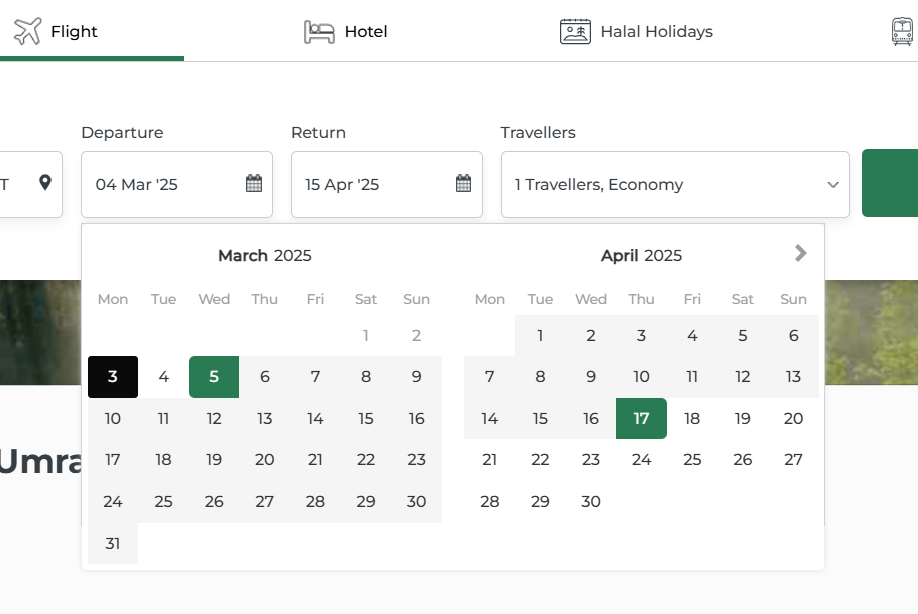This screenshot has width=918, height=614.
Task: Click the Return field calendar icon
Action: pyautogui.click(x=463, y=184)
